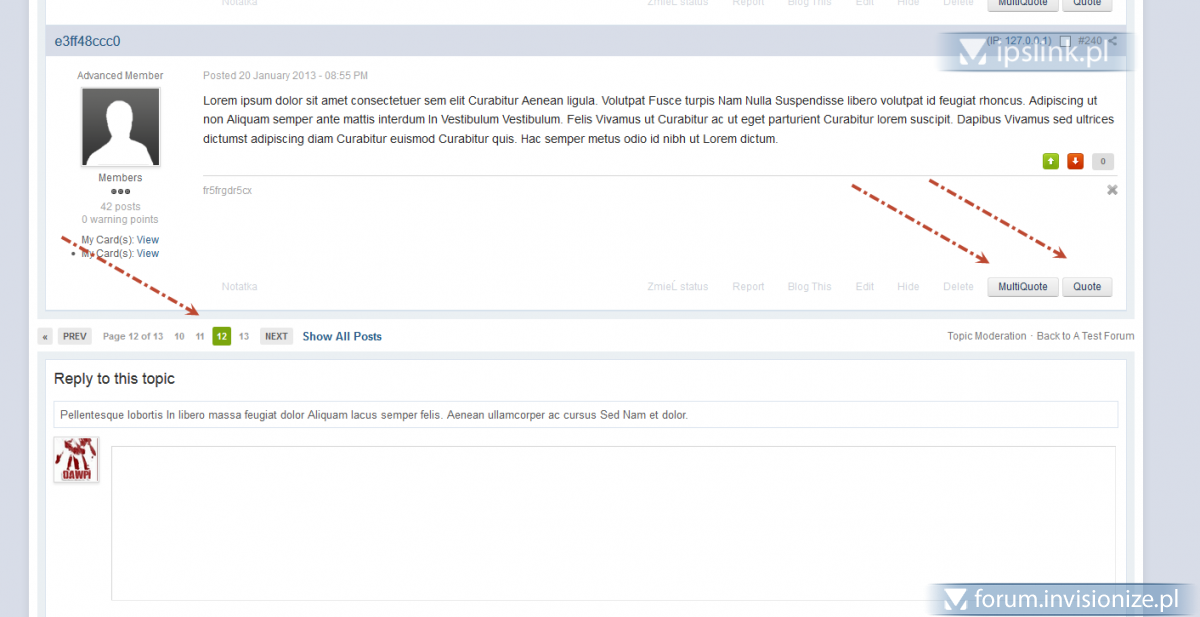Toggle MultiQuote on post #240
1200x617 pixels.
click(x=1022, y=287)
